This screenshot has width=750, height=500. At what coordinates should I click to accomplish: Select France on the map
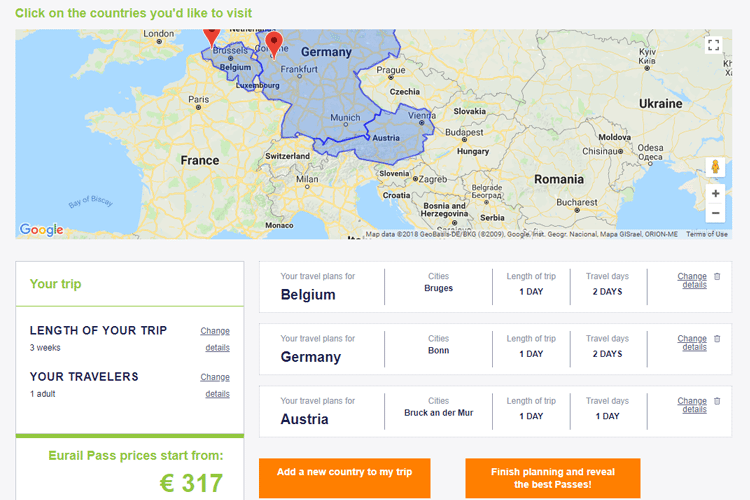(x=199, y=160)
